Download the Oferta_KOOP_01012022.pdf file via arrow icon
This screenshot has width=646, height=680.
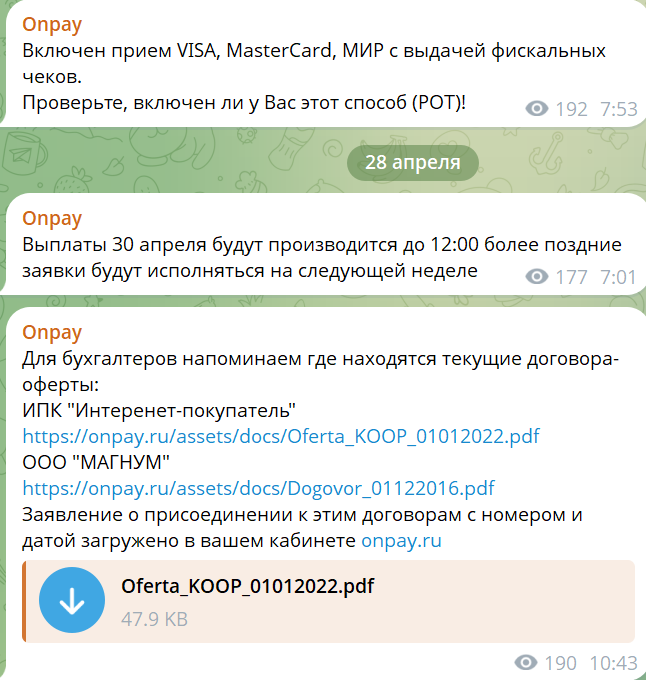72,600
